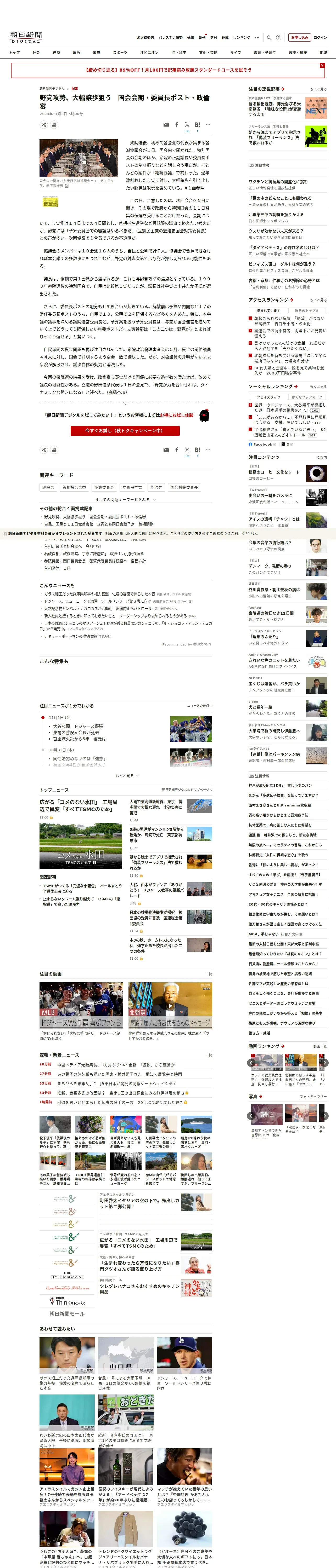
Task: Click the bottom Facebook share icon
Action: 177,450
